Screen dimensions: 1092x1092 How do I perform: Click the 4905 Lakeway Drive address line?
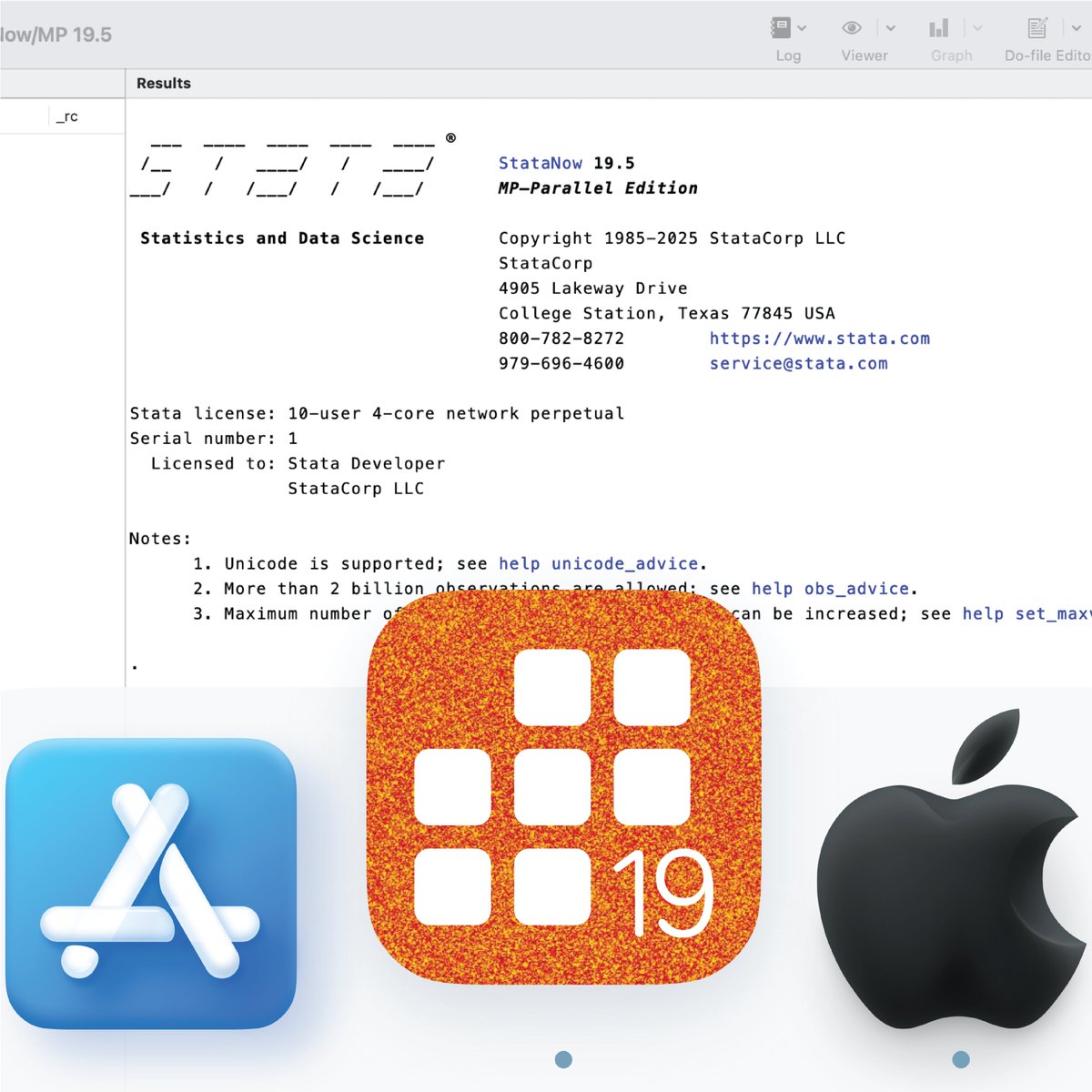coord(593,288)
